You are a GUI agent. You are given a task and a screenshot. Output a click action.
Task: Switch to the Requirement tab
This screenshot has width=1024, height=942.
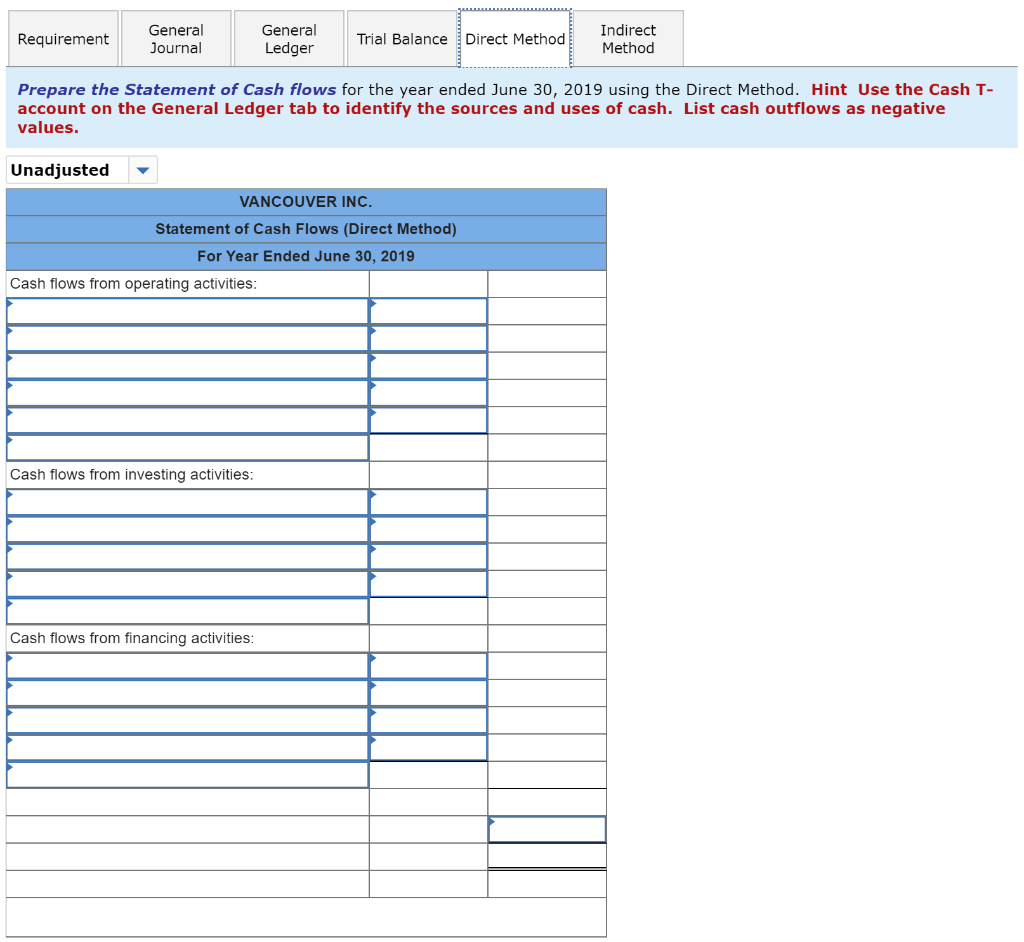[63, 38]
